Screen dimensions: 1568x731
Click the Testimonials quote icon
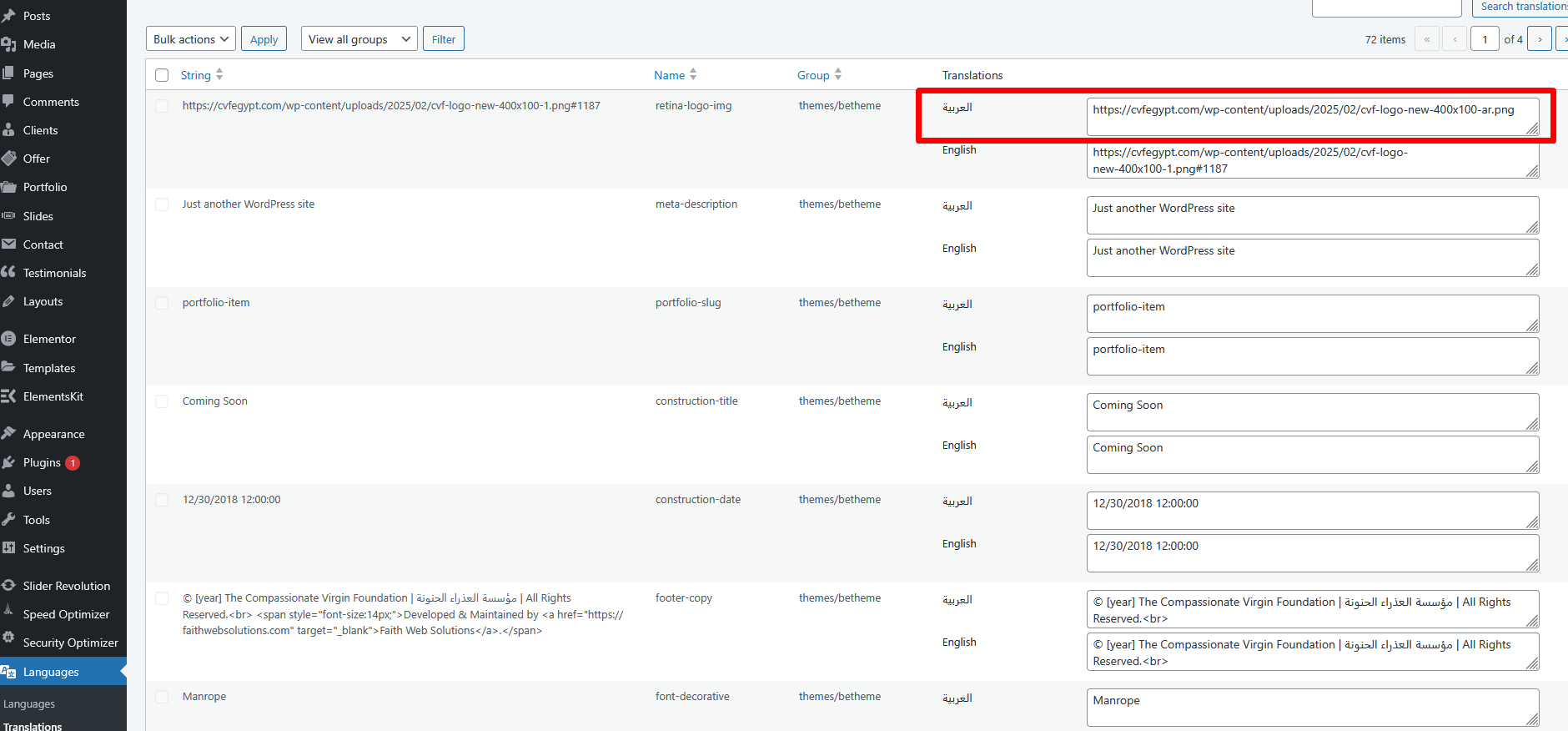pos(9,273)
